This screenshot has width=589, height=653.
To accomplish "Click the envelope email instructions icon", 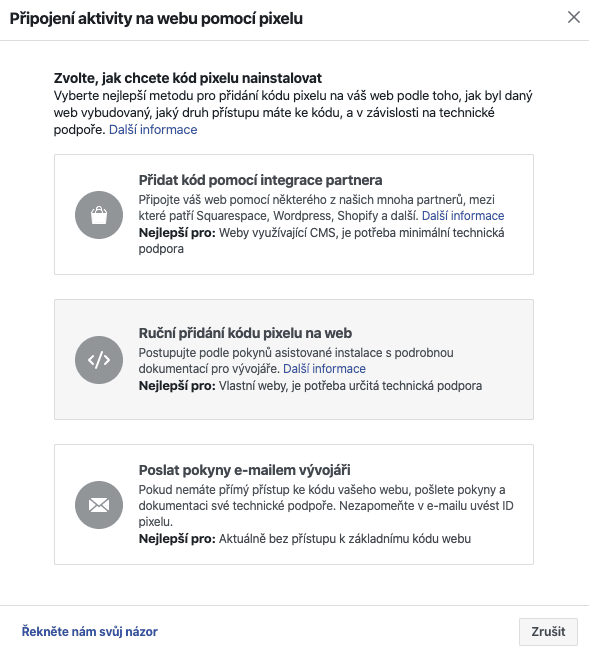I will pyautogui.click(x=99, y=505).
